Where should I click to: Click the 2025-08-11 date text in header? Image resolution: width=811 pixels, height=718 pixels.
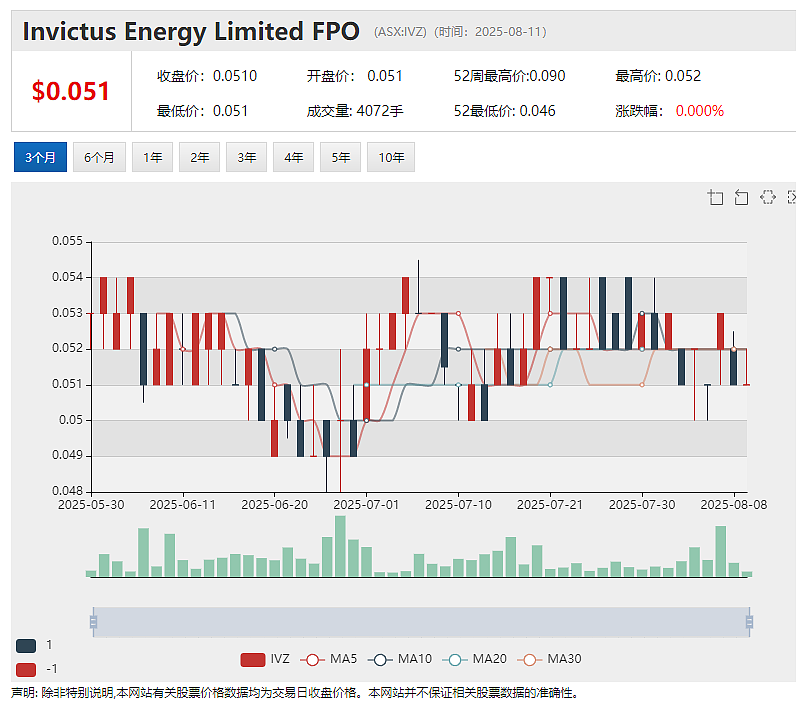(508, 32)
